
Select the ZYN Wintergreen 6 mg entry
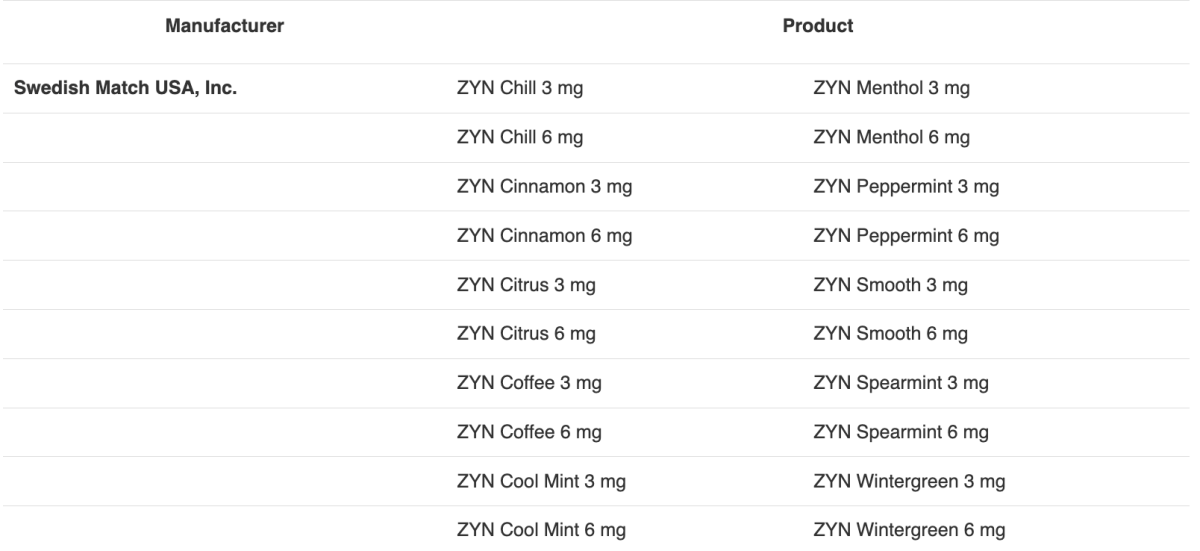[x=910, y=530]
